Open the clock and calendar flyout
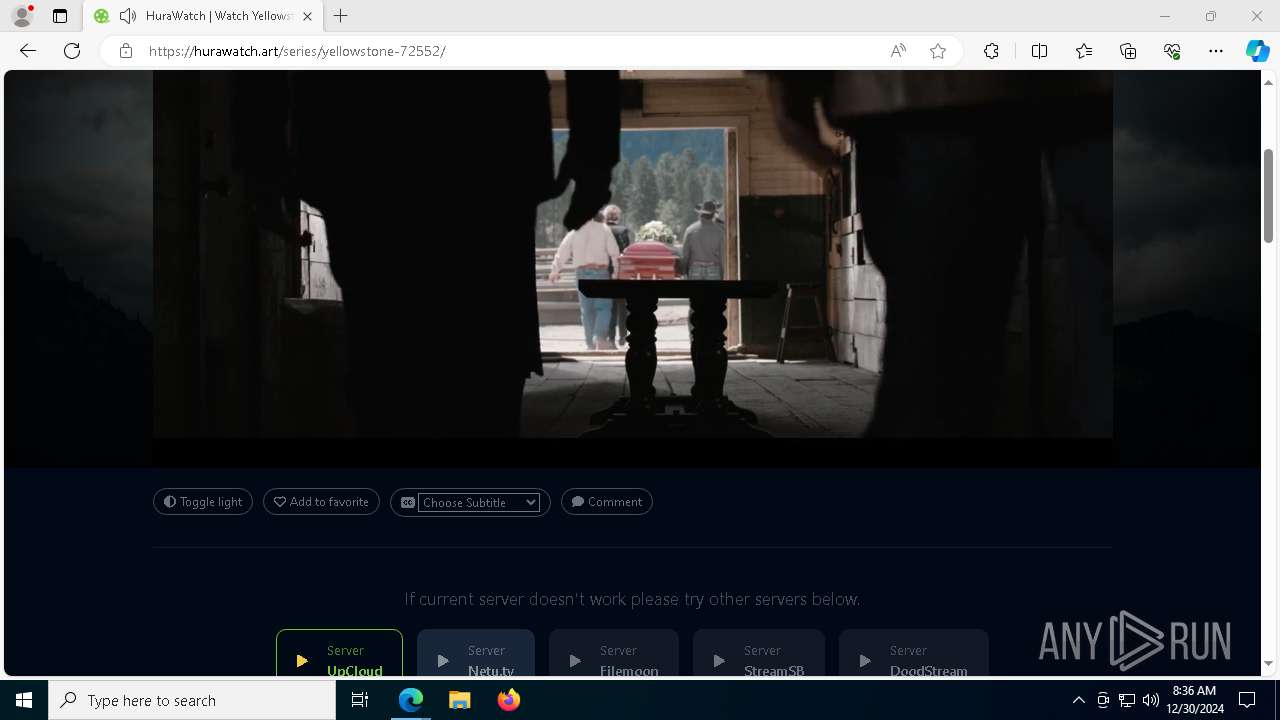The image size is (1280, 720). click(x=1195, y=700)
